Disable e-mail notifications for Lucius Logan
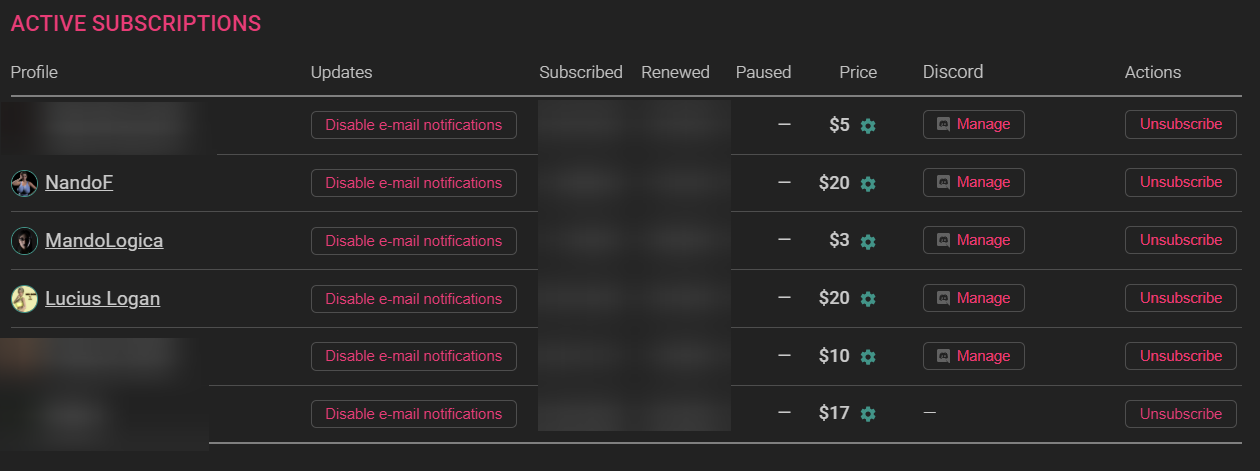Image resolution: width=1260 pixels, height=471 pixels. point(413,299)
